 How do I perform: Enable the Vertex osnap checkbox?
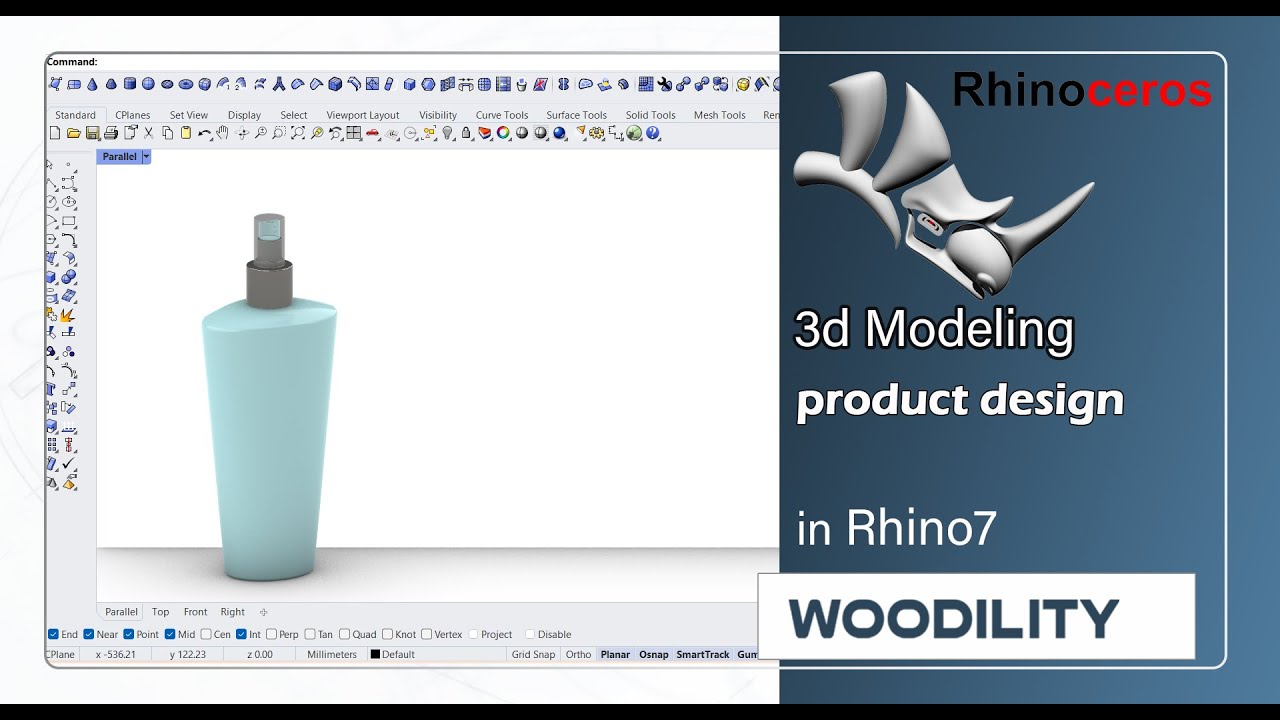pos(427,634)
